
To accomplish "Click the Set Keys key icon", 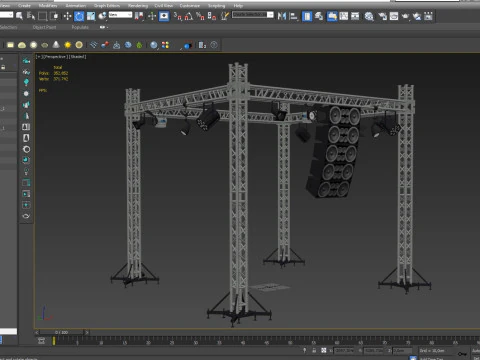I will tap(462, 354).
